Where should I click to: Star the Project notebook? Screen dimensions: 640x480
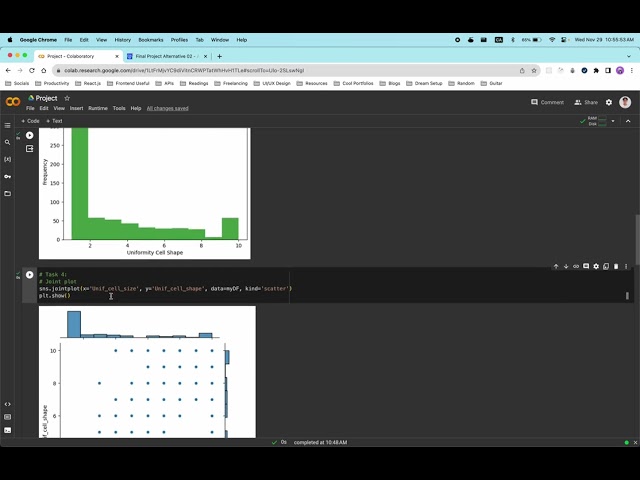coord(67,98)
